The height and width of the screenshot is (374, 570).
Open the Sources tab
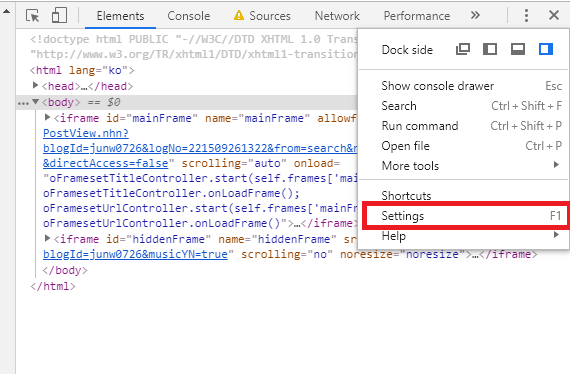(x=270, y=16)
